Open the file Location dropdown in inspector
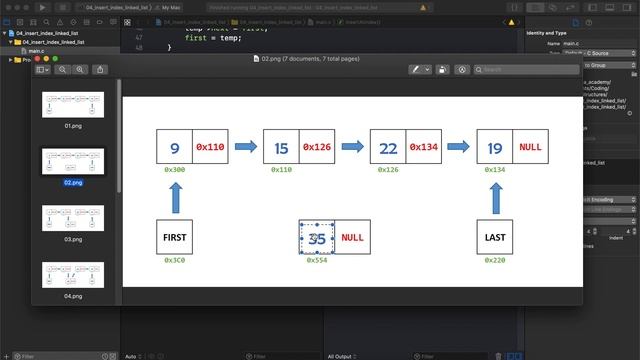 tap(610, 65)
